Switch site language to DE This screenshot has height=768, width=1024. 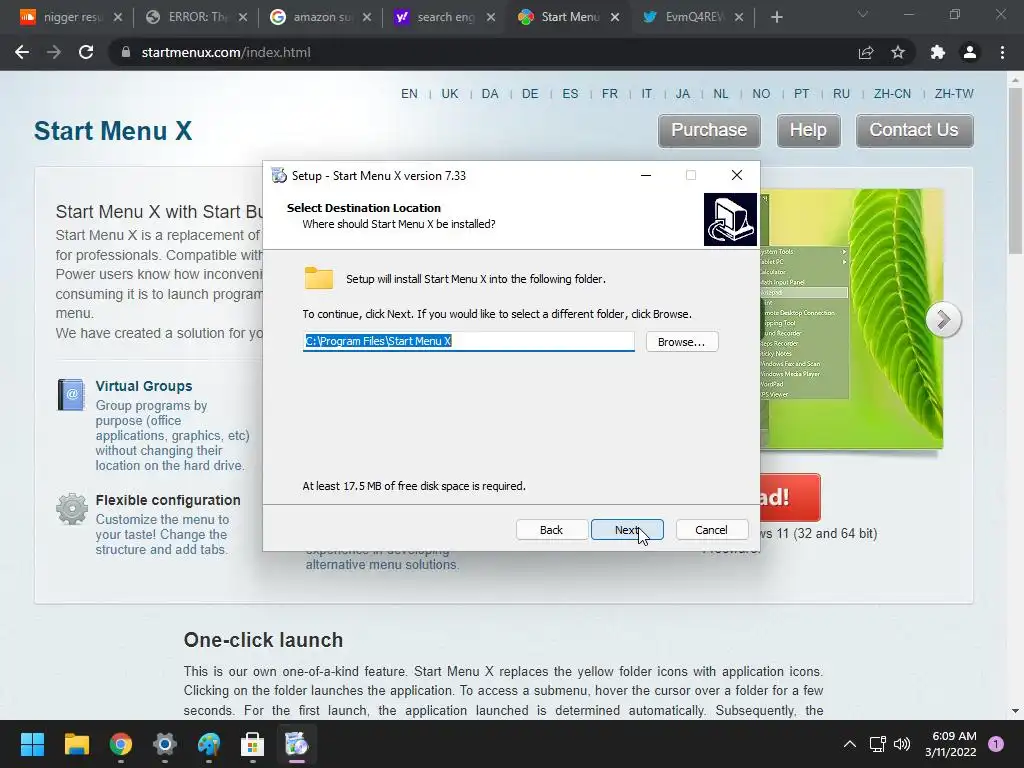pos(530,93)
